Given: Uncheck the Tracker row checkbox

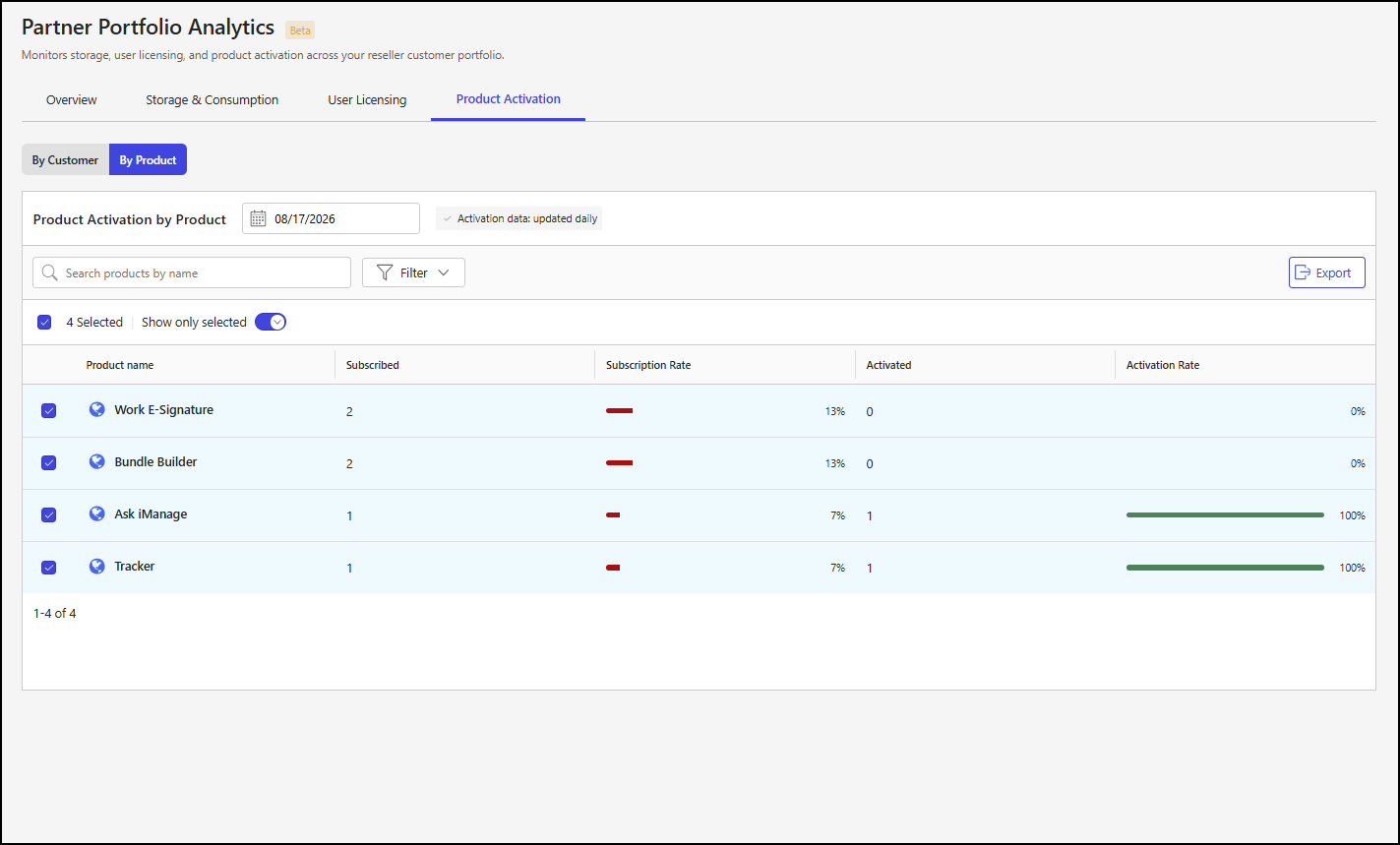Looking at the screenshot, I should coord(48,567).
